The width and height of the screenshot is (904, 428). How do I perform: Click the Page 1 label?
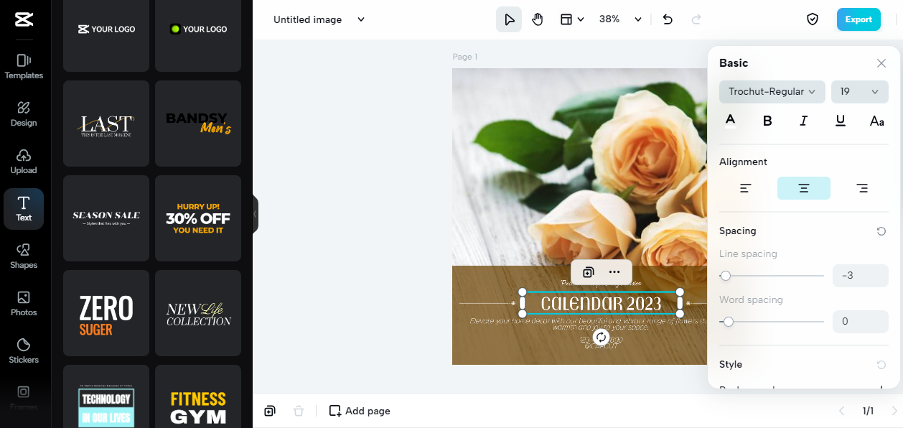coord(465,57)
